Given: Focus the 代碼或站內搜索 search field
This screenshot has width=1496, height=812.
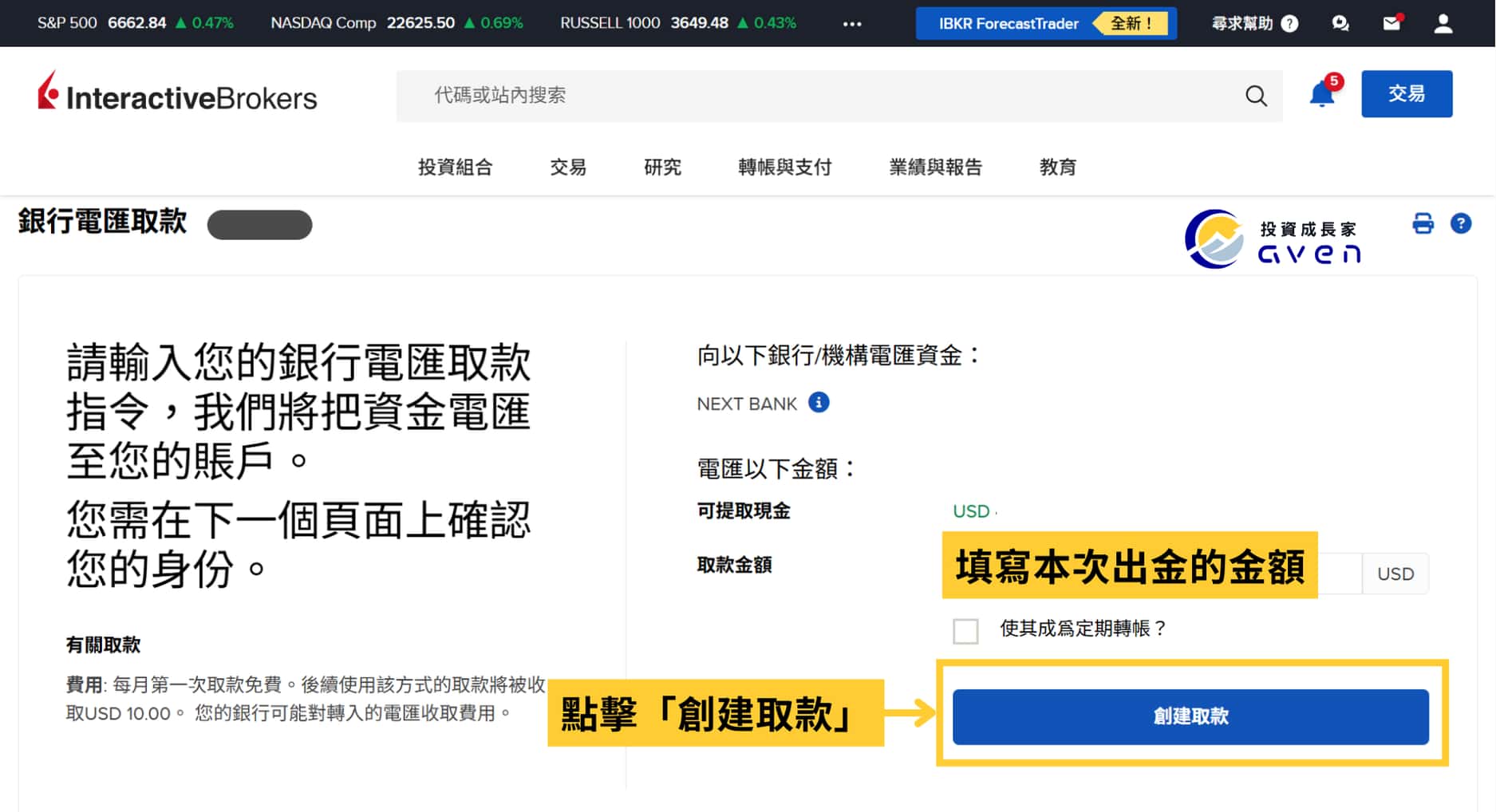Looking at the screenshot, I should click(x=814, y=96).
